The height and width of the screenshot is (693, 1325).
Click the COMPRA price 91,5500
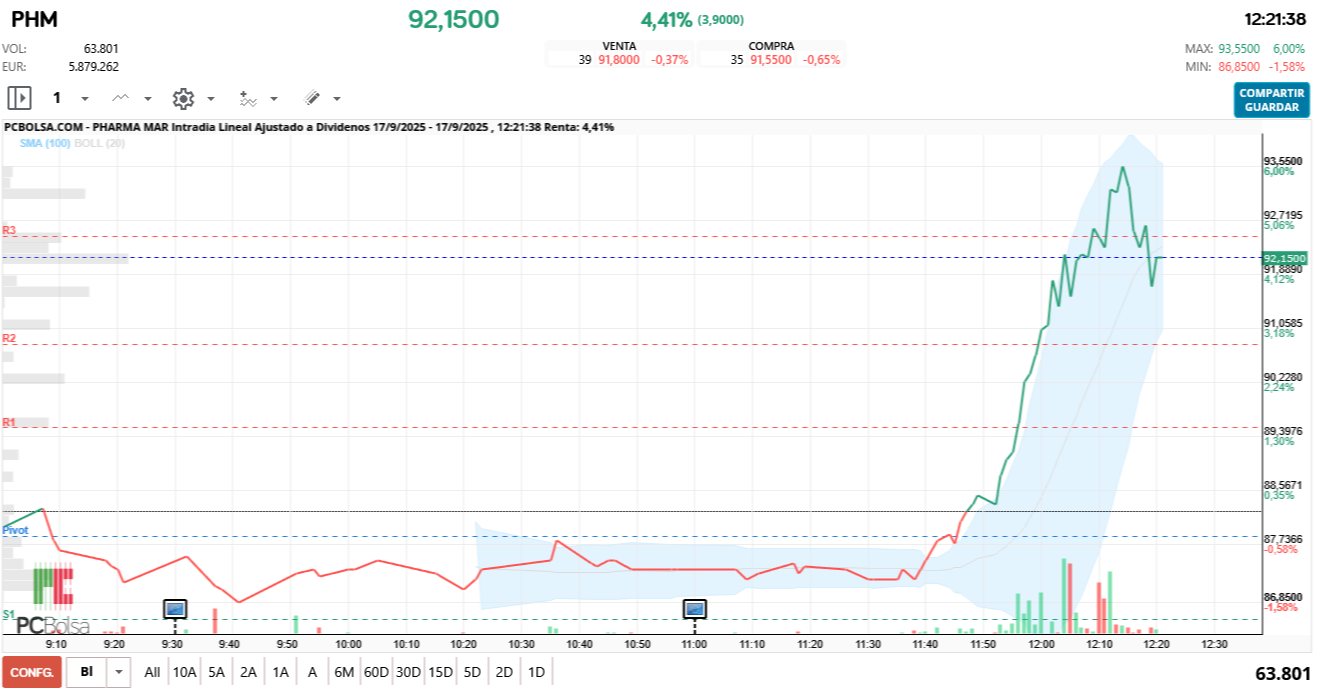click(x=771, y=60)
